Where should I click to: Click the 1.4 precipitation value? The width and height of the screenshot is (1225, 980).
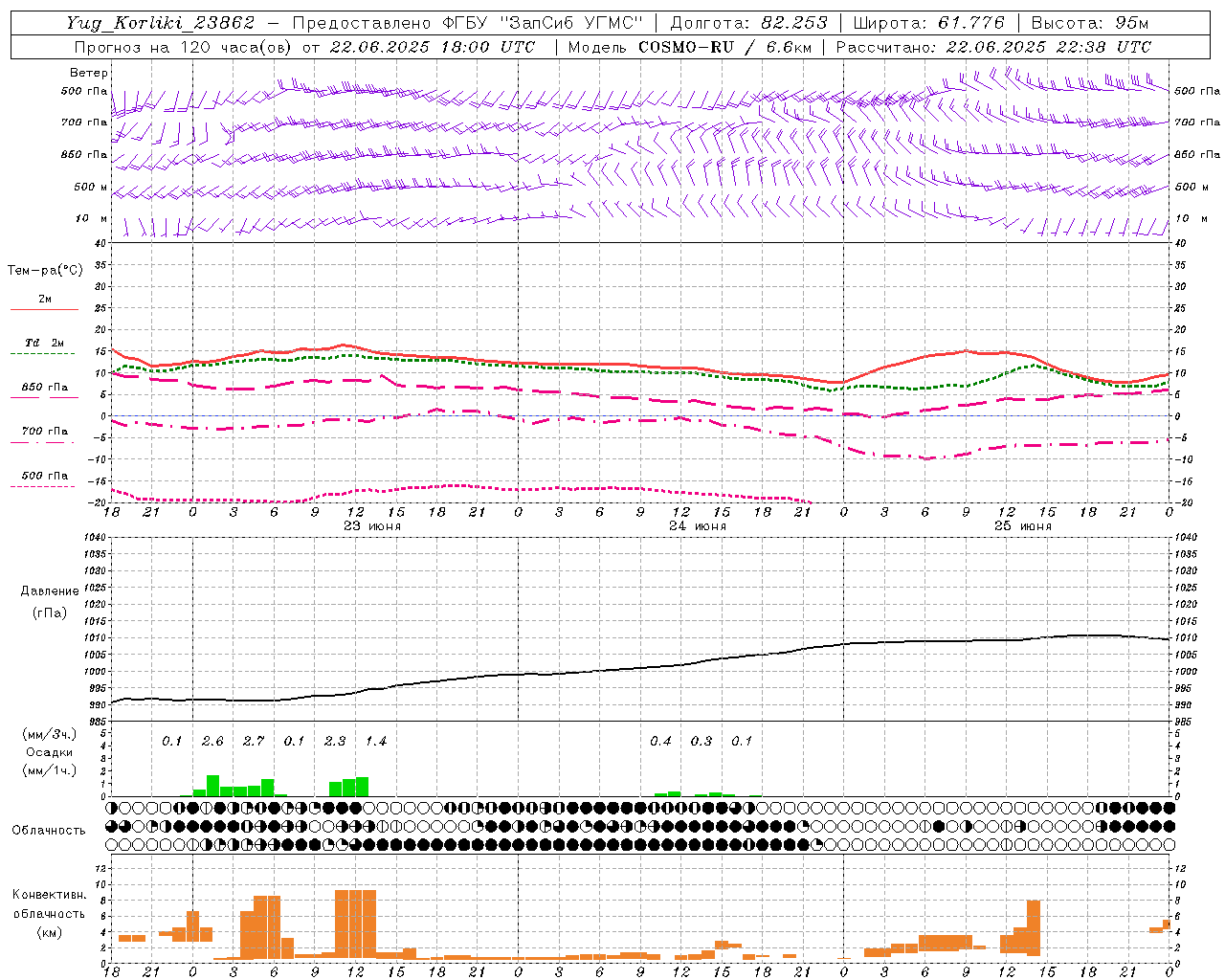click(x=375, y=742)
